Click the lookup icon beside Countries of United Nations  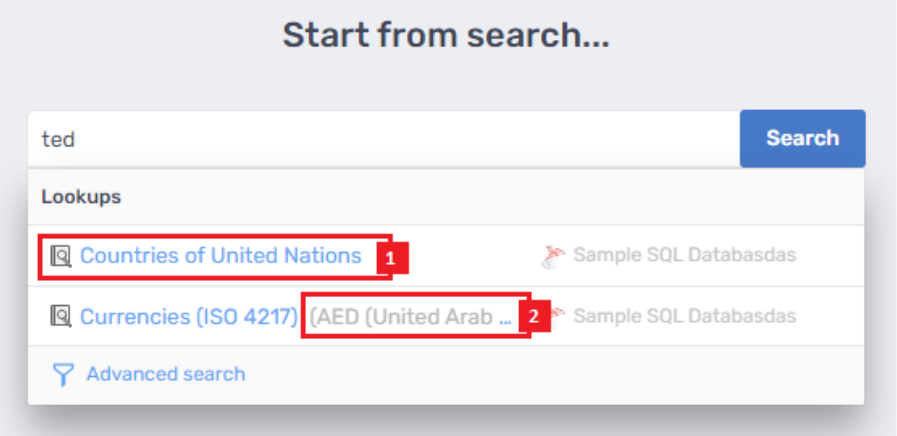pyautogui.click(x=61, y=256)
